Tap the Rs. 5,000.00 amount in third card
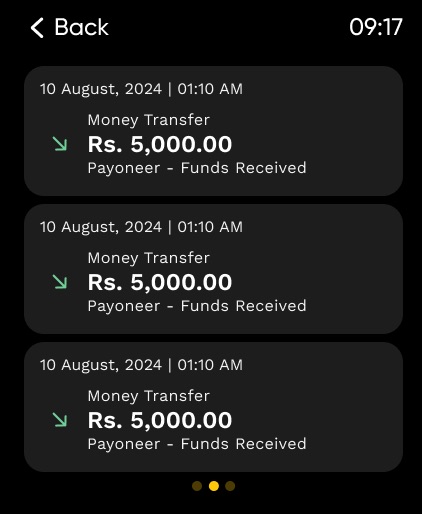The image size is (422, 514). click(160, 420)
